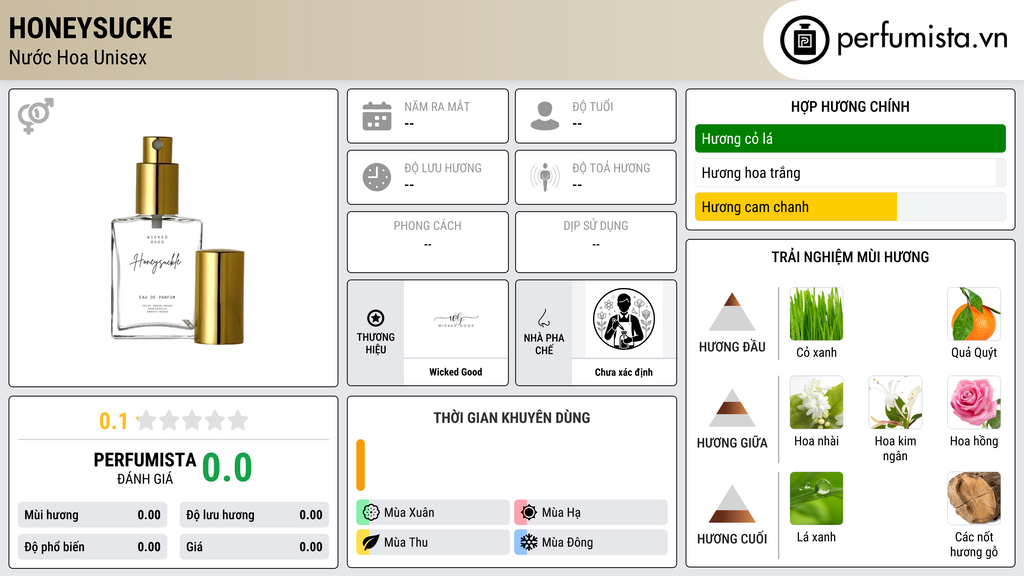Viewport: 1024px width, 576px height.
Task: Click the Nước Hoa Unisex subtitle
Action: [x=78, y=57]
